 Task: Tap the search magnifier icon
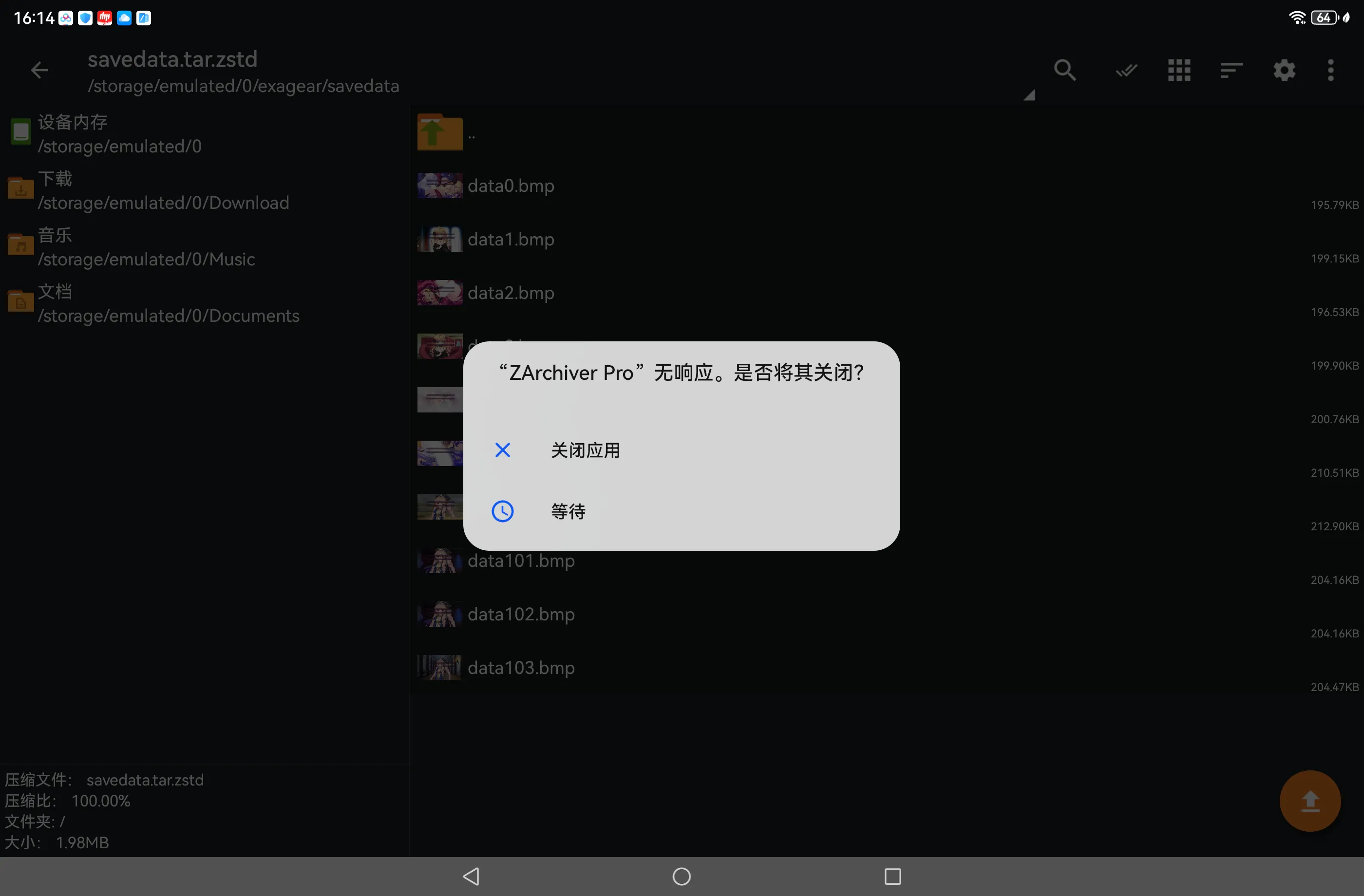pos(1064,71)
